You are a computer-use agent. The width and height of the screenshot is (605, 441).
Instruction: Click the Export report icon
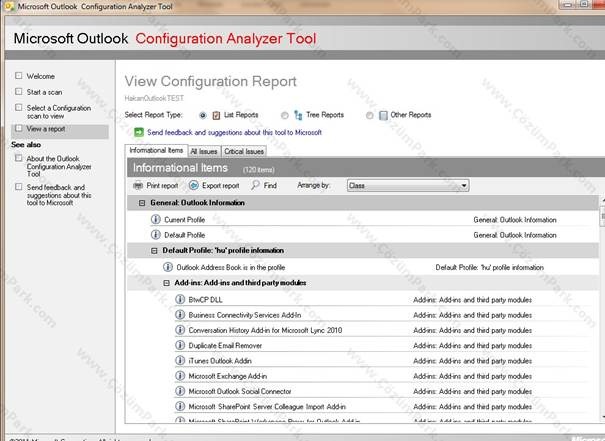tap(193, 186)
